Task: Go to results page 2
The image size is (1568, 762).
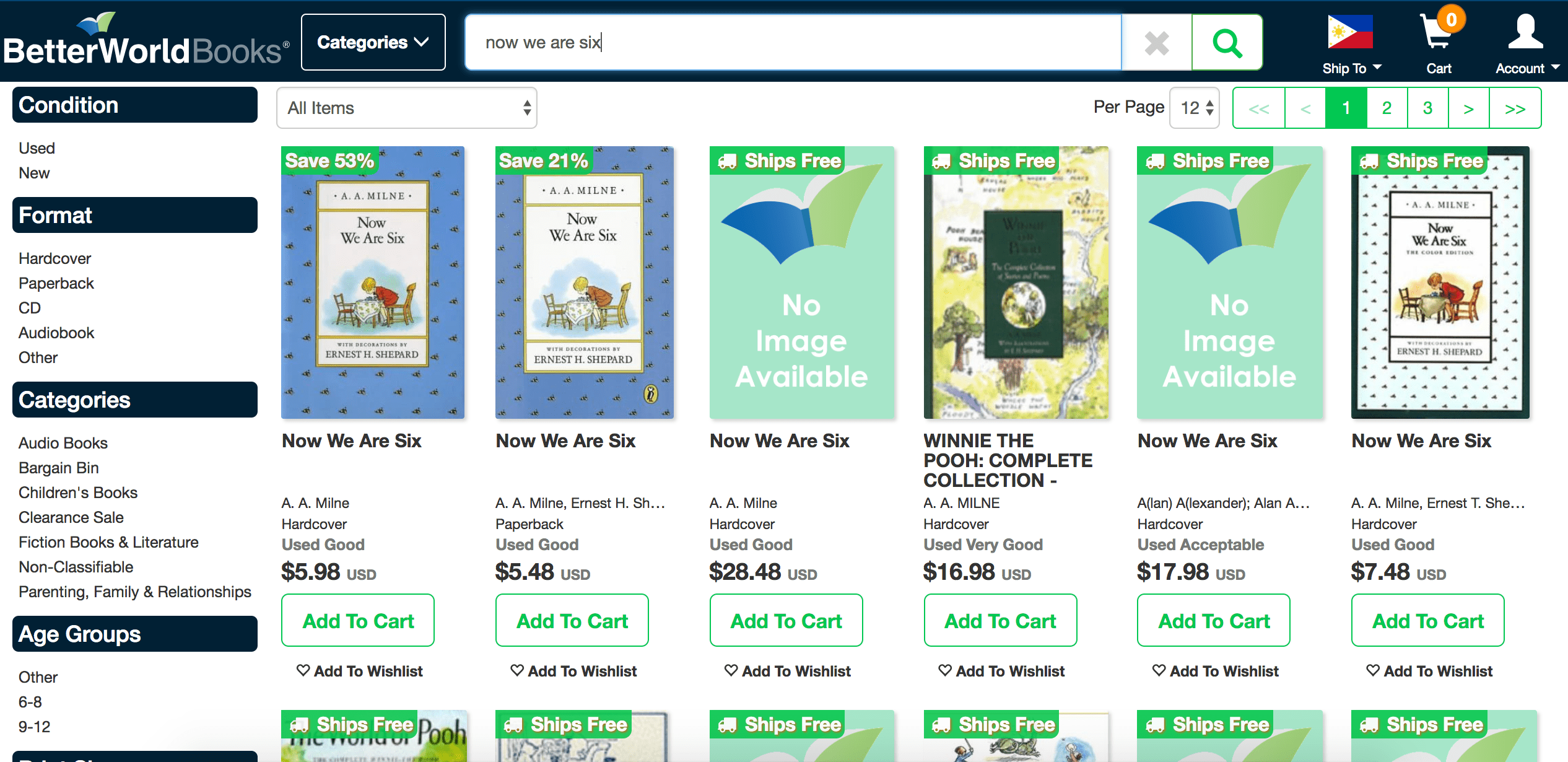Action: 1387,108
